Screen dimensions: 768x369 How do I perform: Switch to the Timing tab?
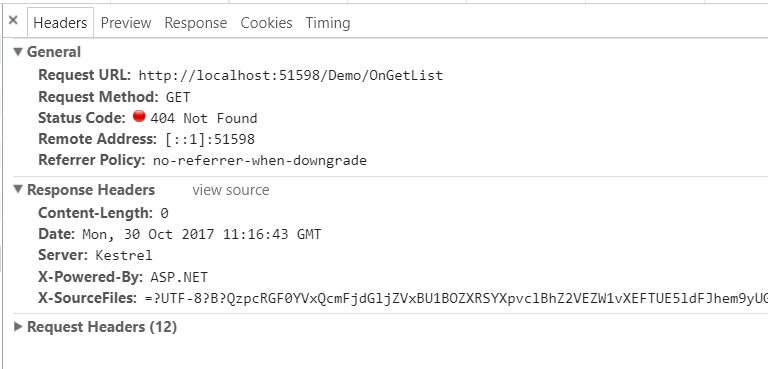click(328, 23)
